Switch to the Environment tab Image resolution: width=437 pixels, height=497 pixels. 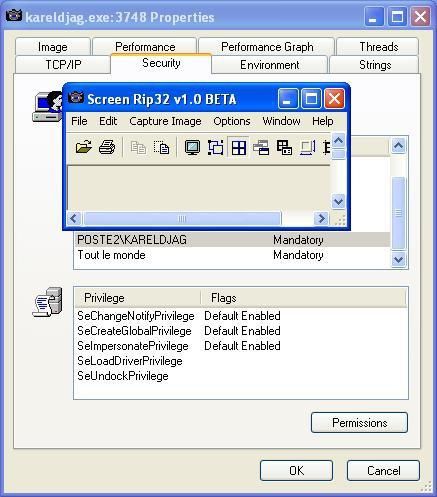269,65
